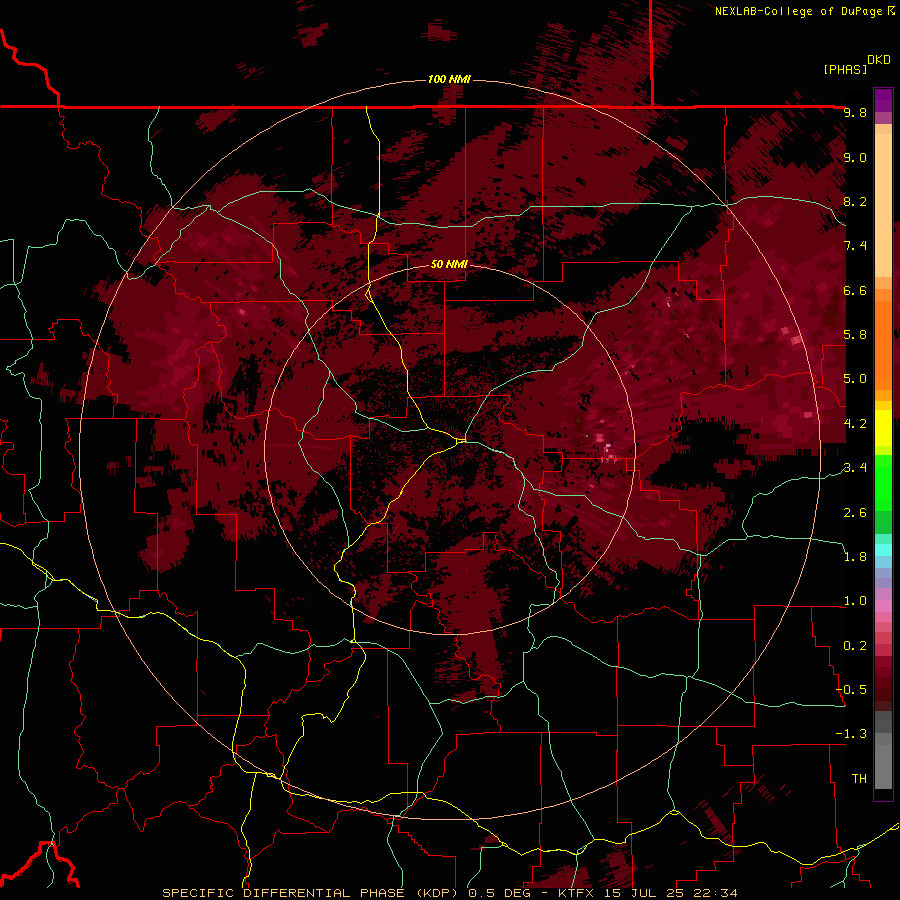Click the TH threshold label on legend

coord(859,779)
